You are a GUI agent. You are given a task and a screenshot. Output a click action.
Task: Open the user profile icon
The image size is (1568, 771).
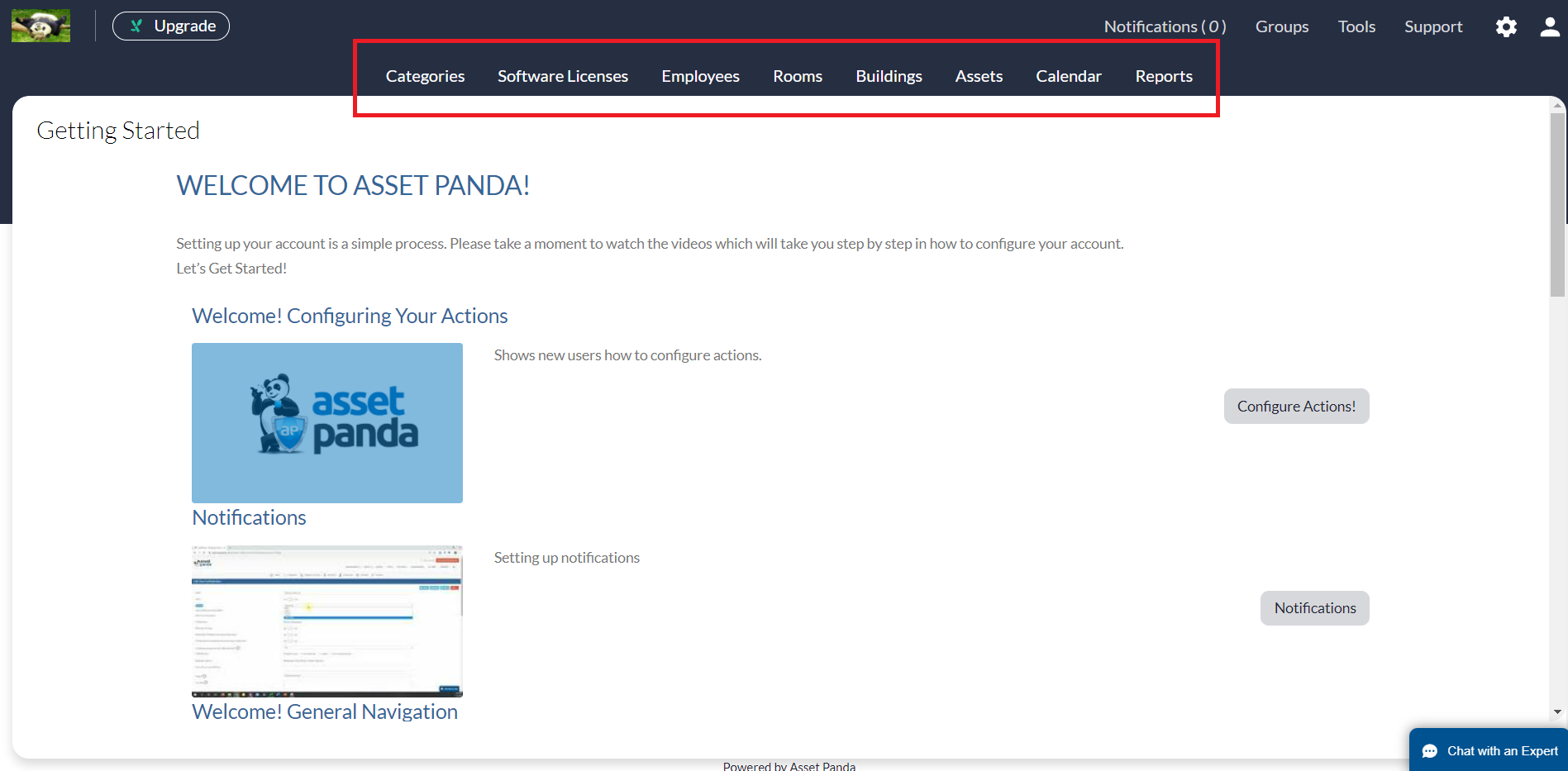(1550, 26)
